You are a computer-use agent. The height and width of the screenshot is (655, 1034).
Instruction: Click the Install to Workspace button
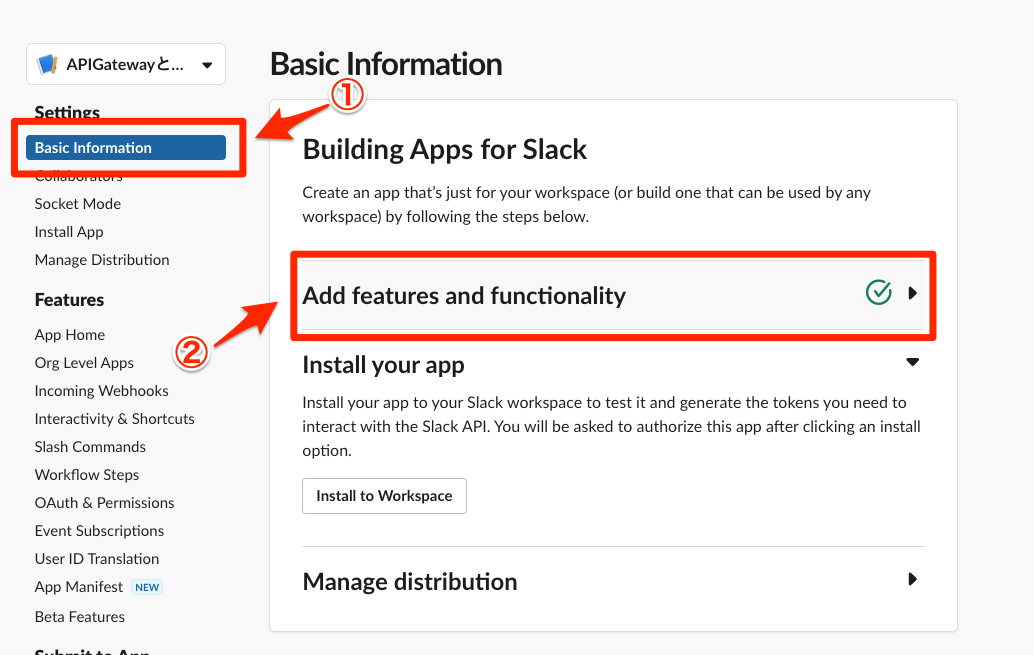384,496
